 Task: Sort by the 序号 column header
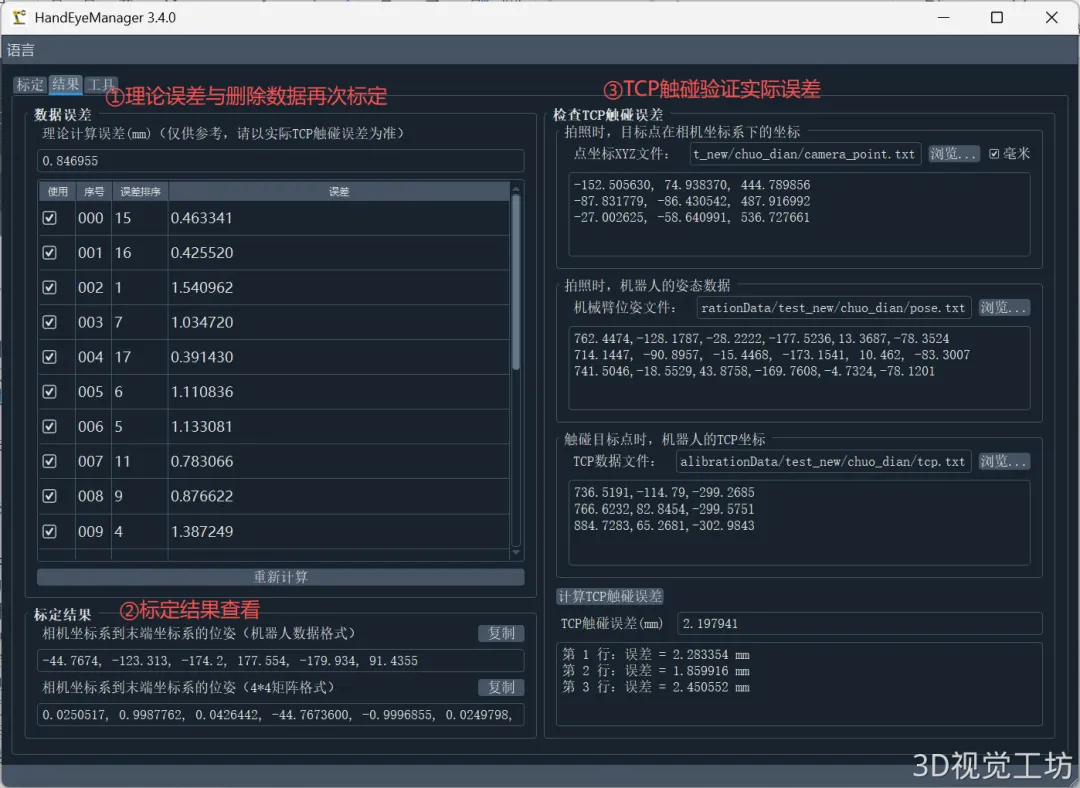94,191
